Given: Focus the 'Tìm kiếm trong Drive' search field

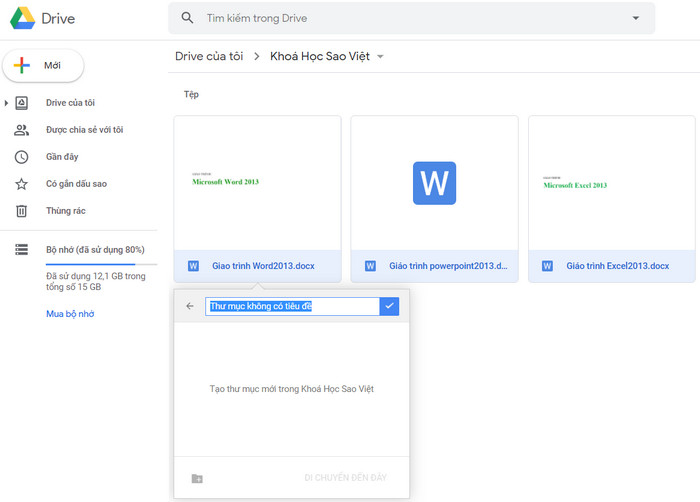Looking at the screenshot, I should click(x=411, y=18).
